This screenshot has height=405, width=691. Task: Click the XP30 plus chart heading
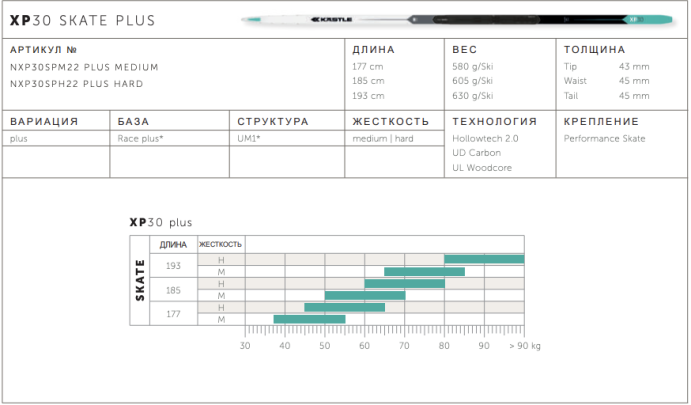pos(160,222)
